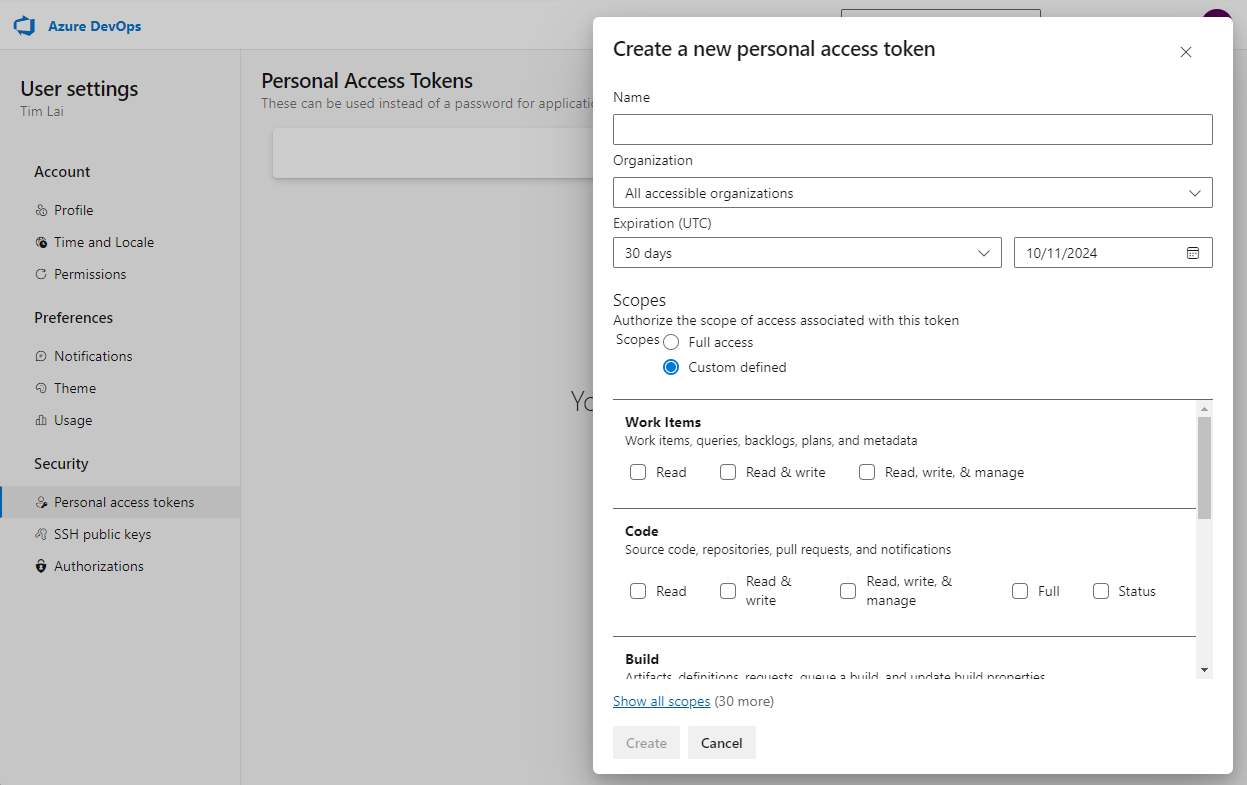Click the key icon beside SSH public keys
The height and width of the screenshot is (785, 1247).
(x=41, y=534)
